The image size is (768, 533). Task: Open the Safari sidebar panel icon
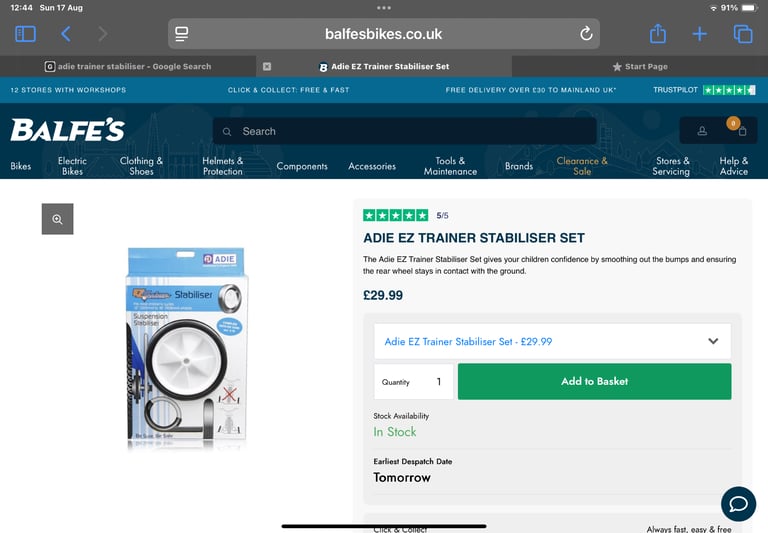point(25,34)
